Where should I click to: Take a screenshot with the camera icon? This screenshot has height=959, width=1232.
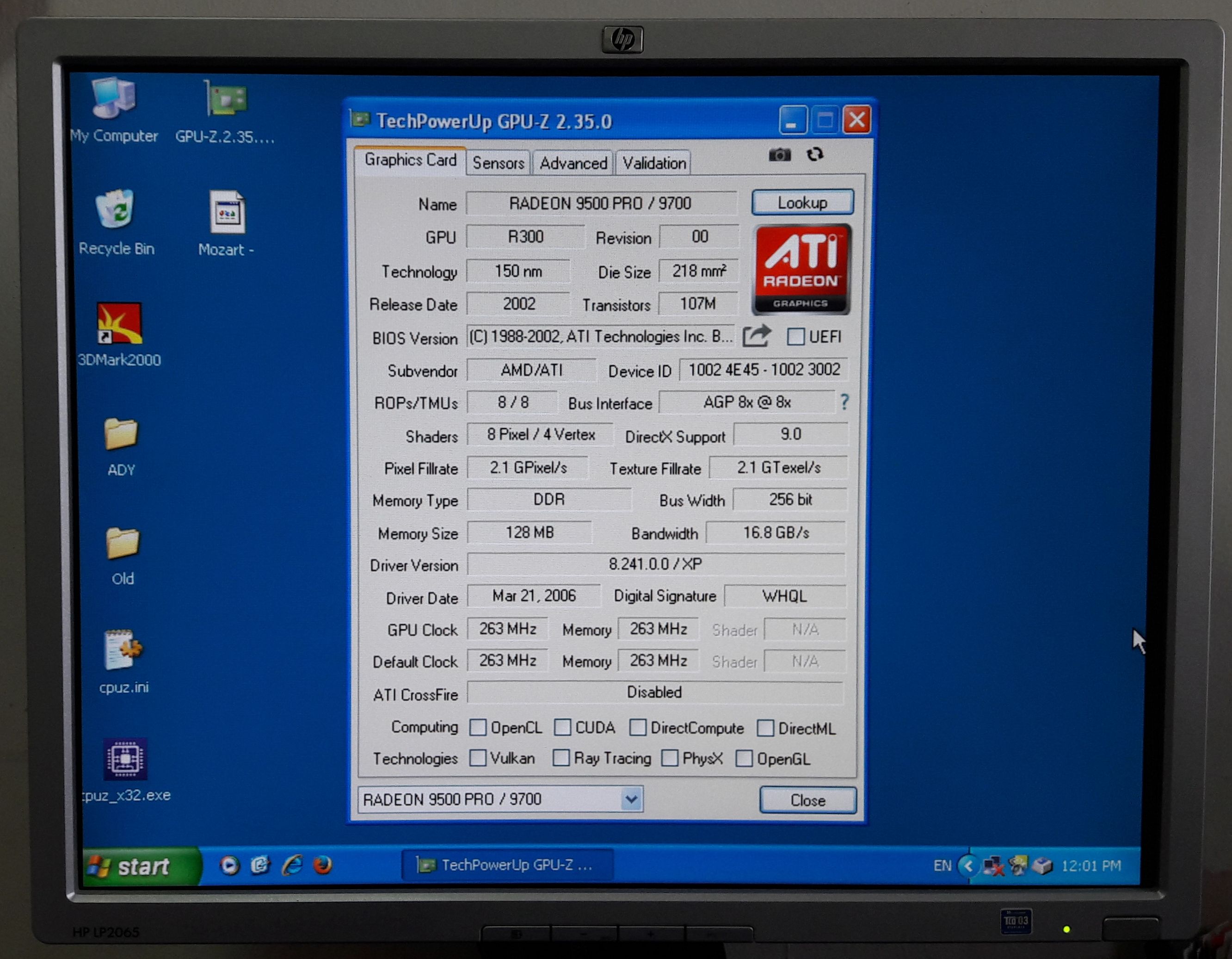[x=780, y=154]
